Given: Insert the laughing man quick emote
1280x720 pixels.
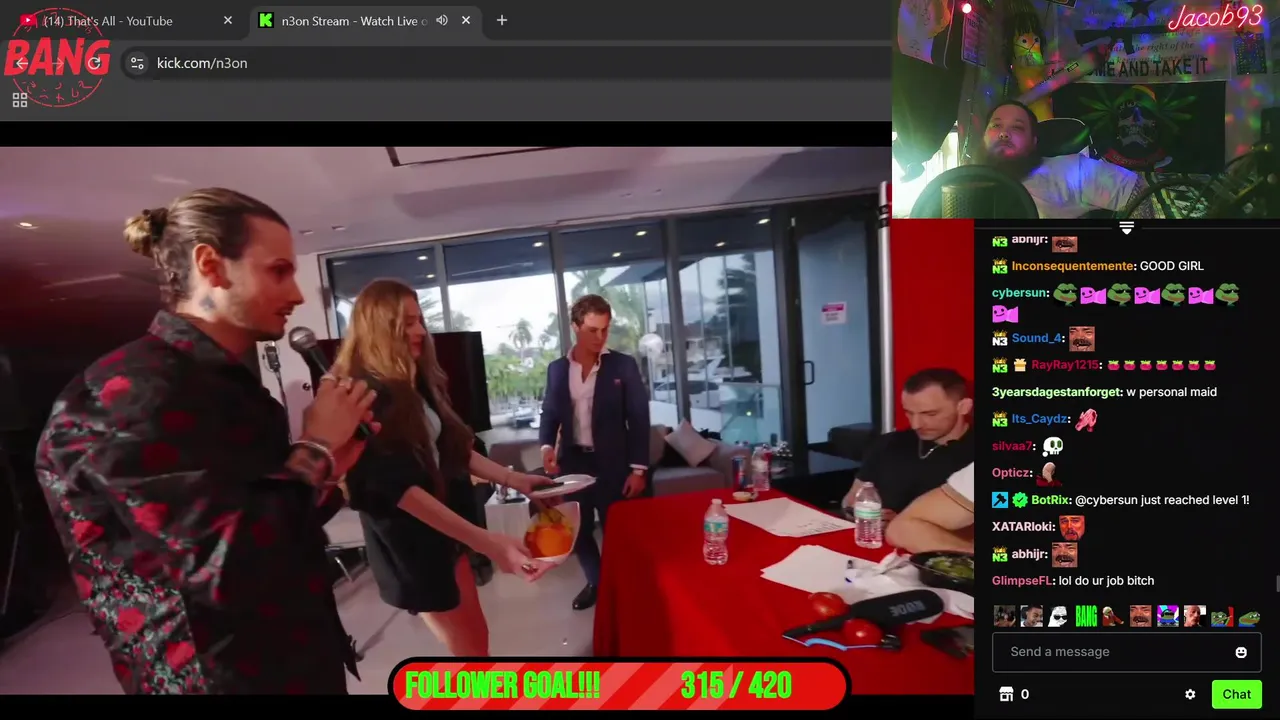Looking at the screenshot, I should pyautogui.click(x=1031, y=616).
